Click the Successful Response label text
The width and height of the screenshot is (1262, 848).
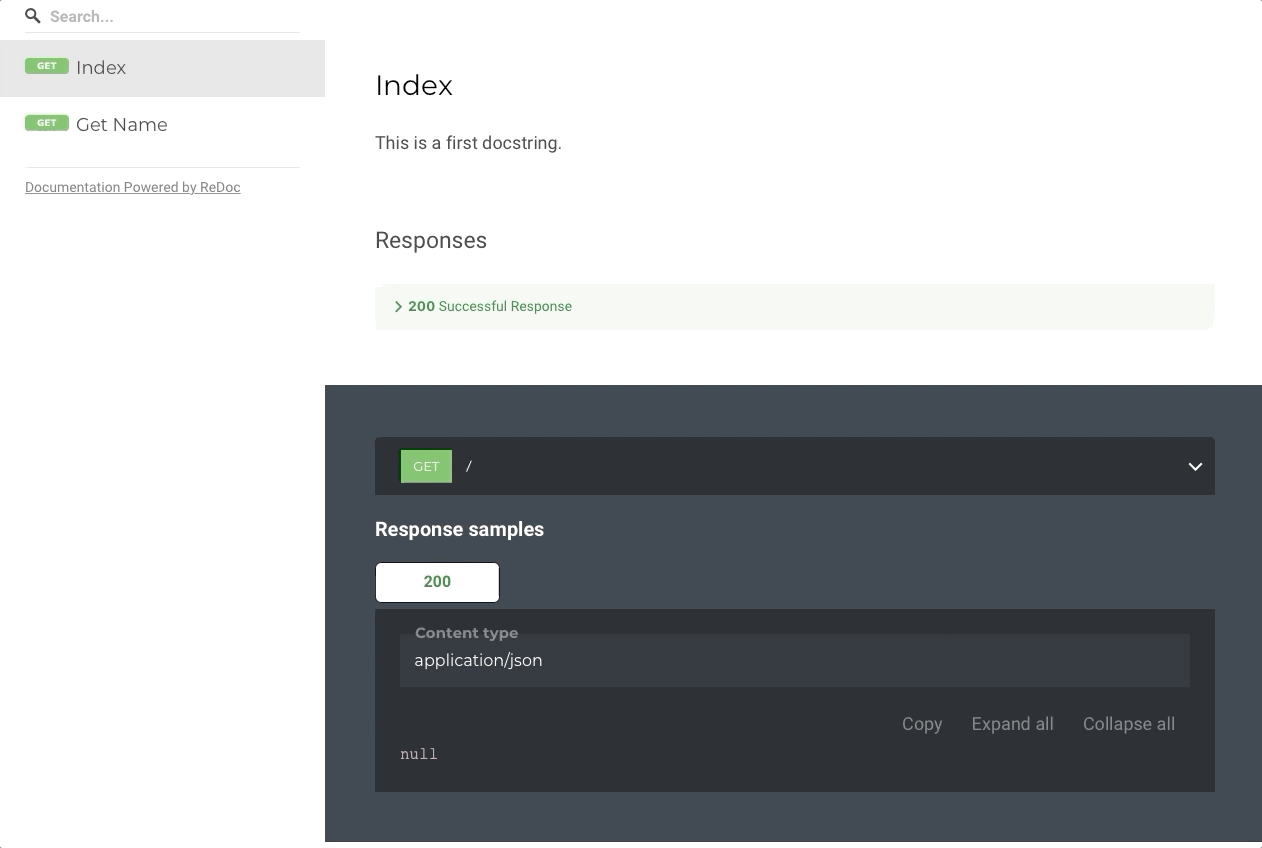pyautogui.click(x=504, y=307)
